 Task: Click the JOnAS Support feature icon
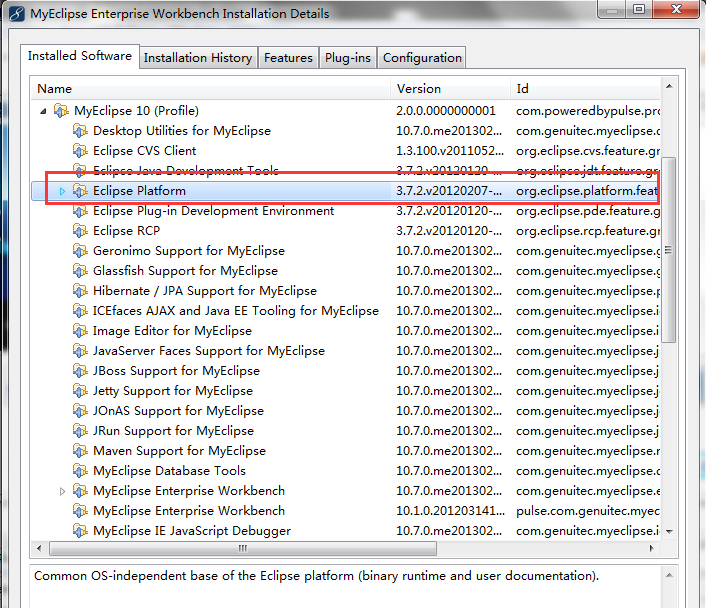80,410
